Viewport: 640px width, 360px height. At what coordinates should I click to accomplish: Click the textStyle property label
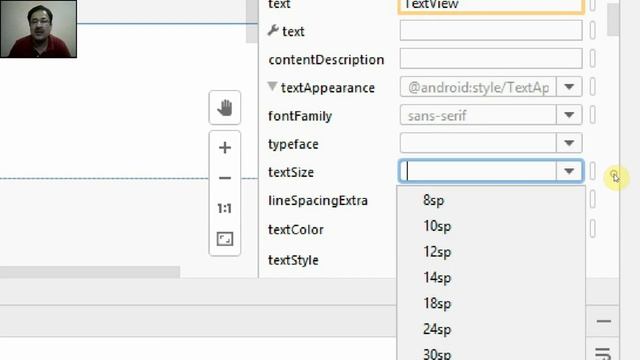[293, 260]
